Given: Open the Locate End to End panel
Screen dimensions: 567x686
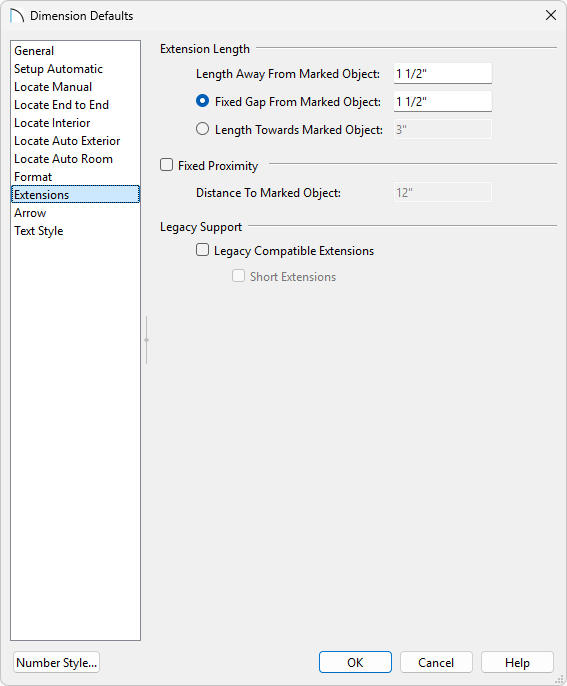Looking at the screenshot, I should (x=75, y=105).
